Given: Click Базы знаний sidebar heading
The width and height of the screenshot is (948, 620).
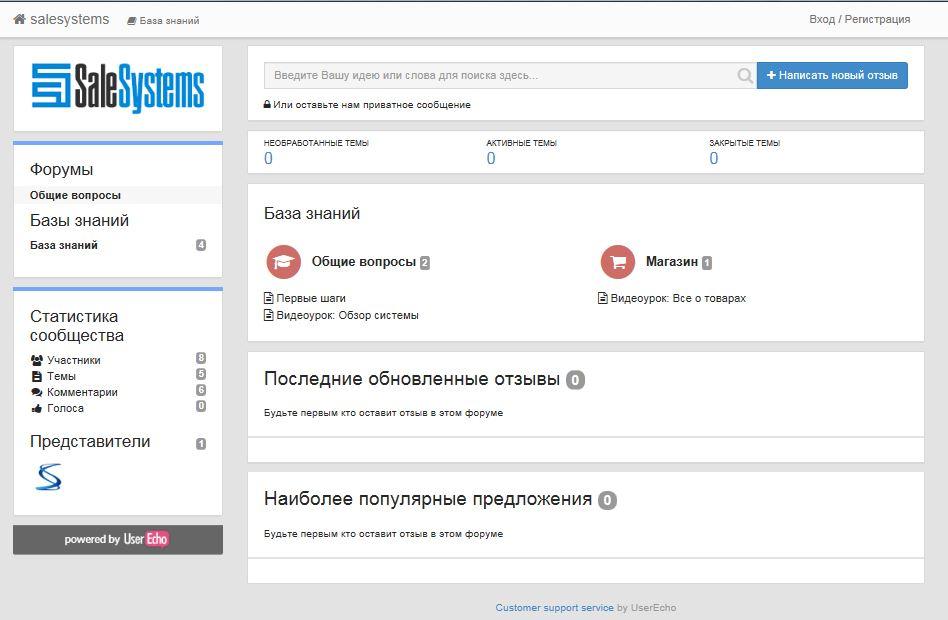Looking at the screenshot, I should point(79,220).
